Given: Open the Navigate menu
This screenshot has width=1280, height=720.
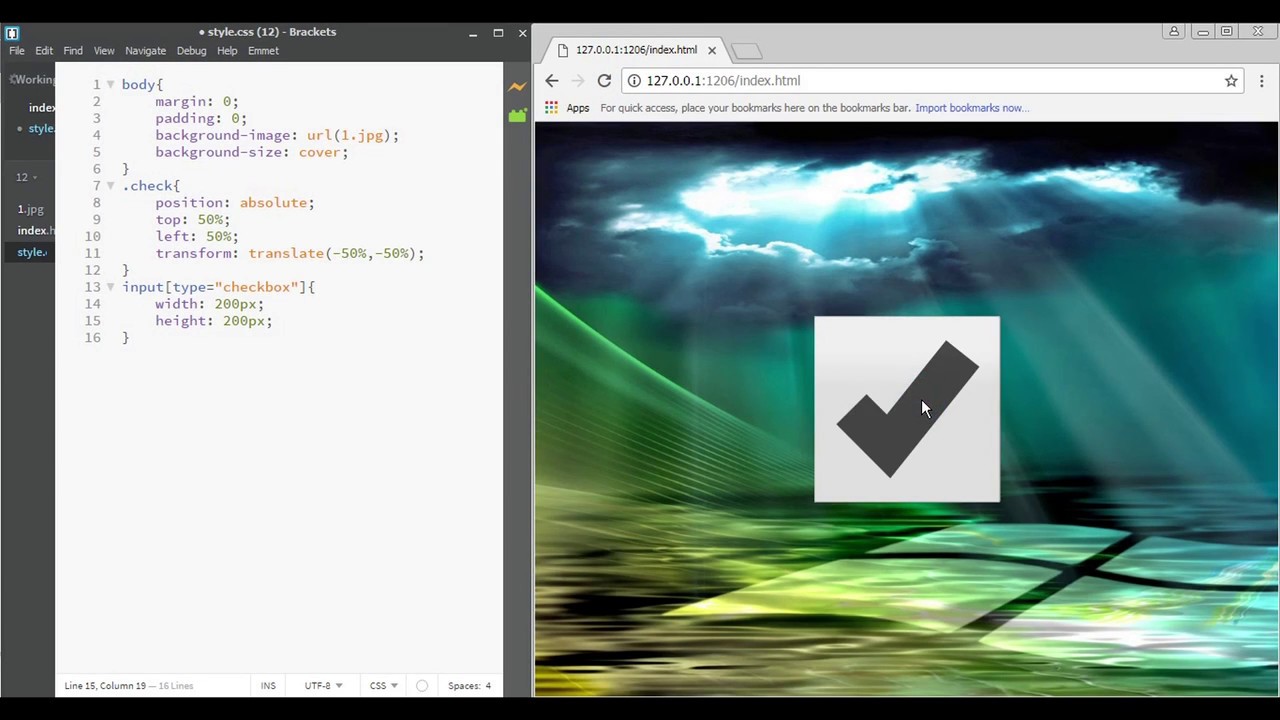Looking at the screenshot, I should (145, 51).
